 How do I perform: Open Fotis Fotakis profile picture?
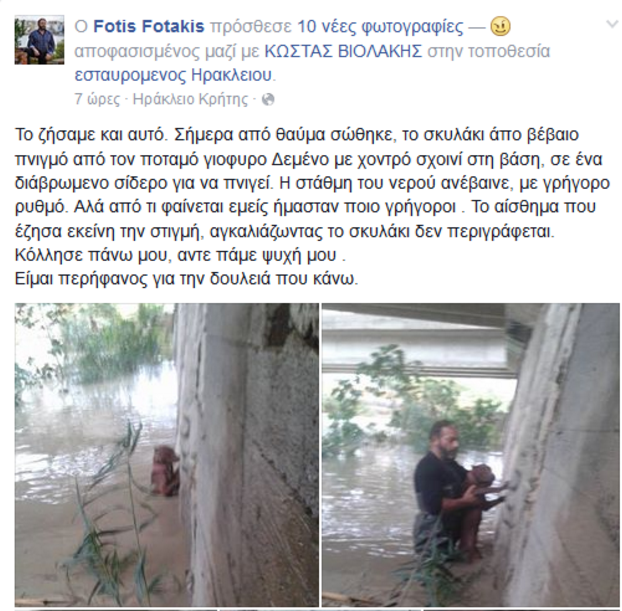(39, 40)
